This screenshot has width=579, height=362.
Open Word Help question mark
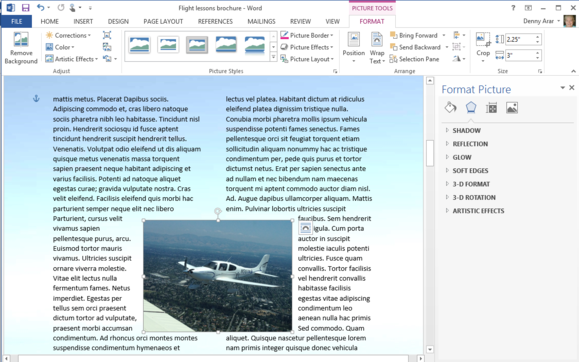[x=513, y=8]
